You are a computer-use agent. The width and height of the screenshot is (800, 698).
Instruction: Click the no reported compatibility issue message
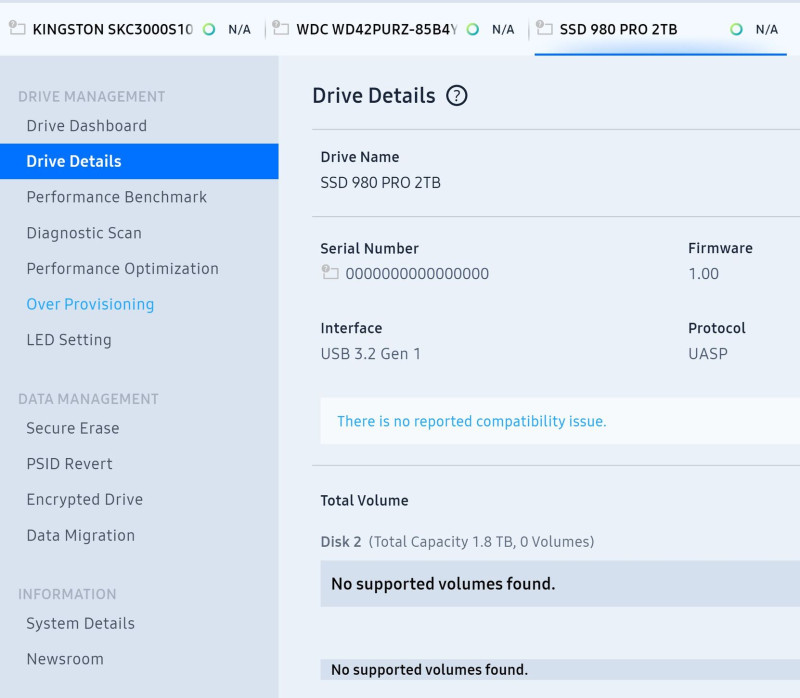[x=471, y=421]
